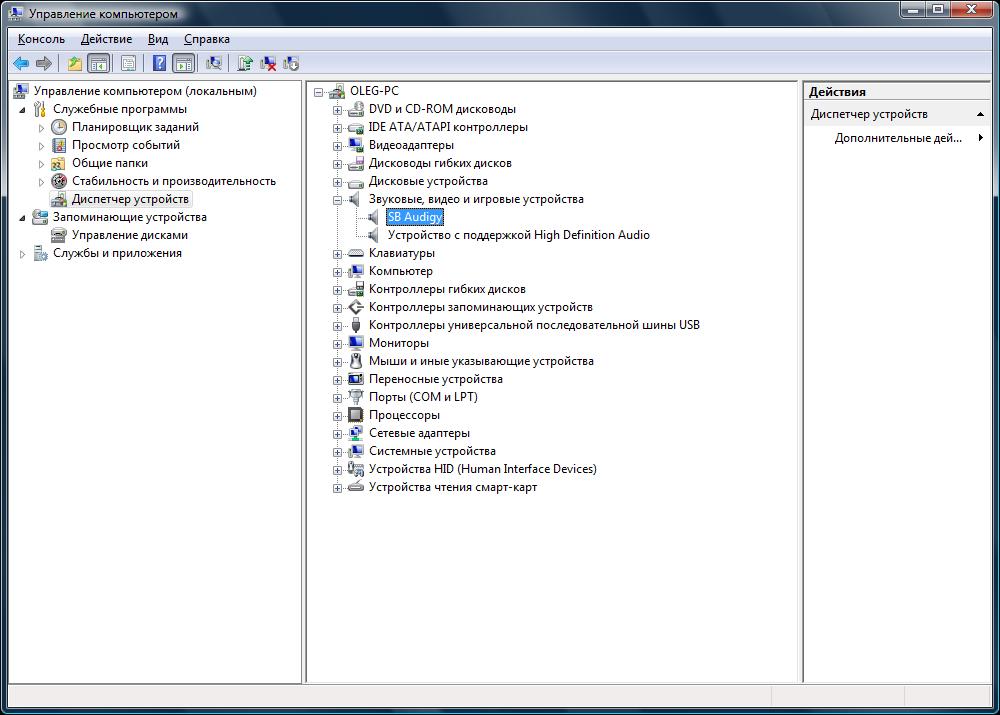Click the blue Help question mark icon
This screenshot has height=715, width=1000.
[159, 64]
